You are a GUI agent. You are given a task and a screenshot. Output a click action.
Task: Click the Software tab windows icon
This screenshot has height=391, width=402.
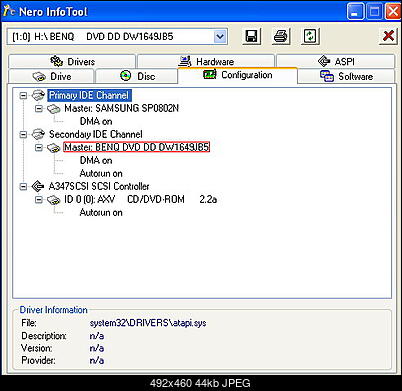coord(327,76)
